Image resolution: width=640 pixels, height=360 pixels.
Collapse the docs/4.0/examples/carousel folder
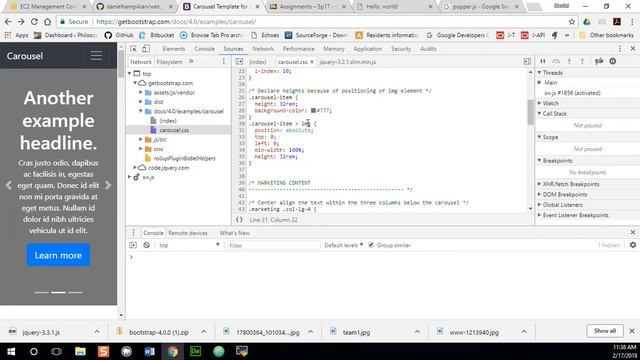141,111
